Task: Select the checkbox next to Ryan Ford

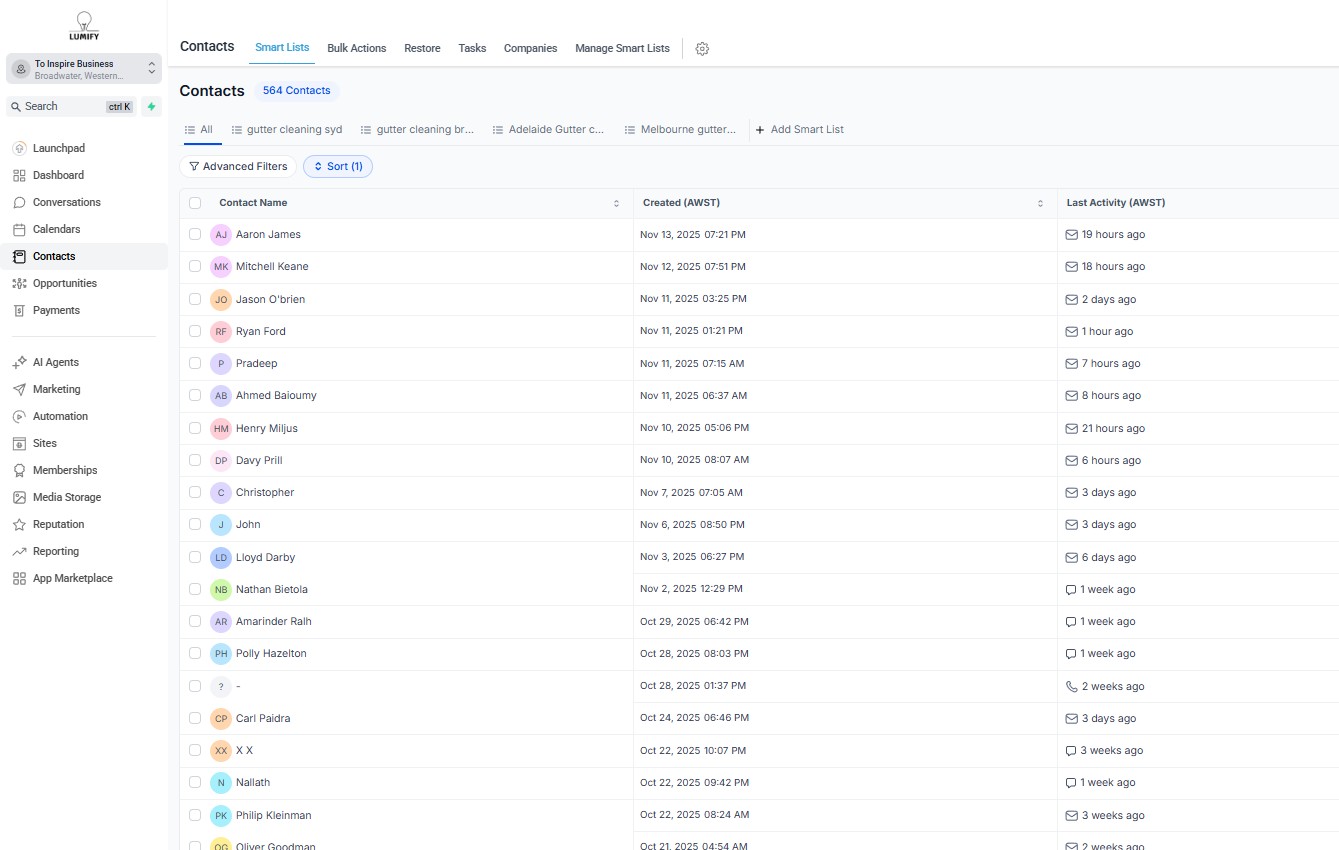Action: [195, 331]
